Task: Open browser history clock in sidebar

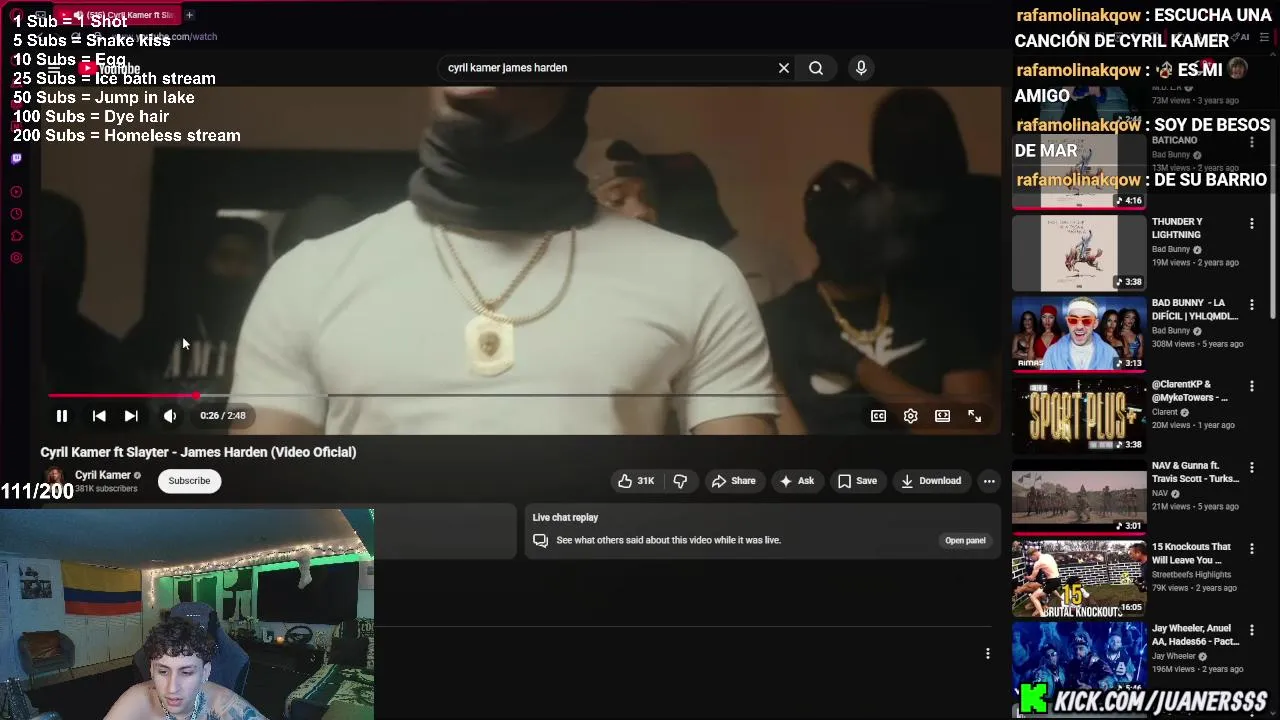Action: 16,214
